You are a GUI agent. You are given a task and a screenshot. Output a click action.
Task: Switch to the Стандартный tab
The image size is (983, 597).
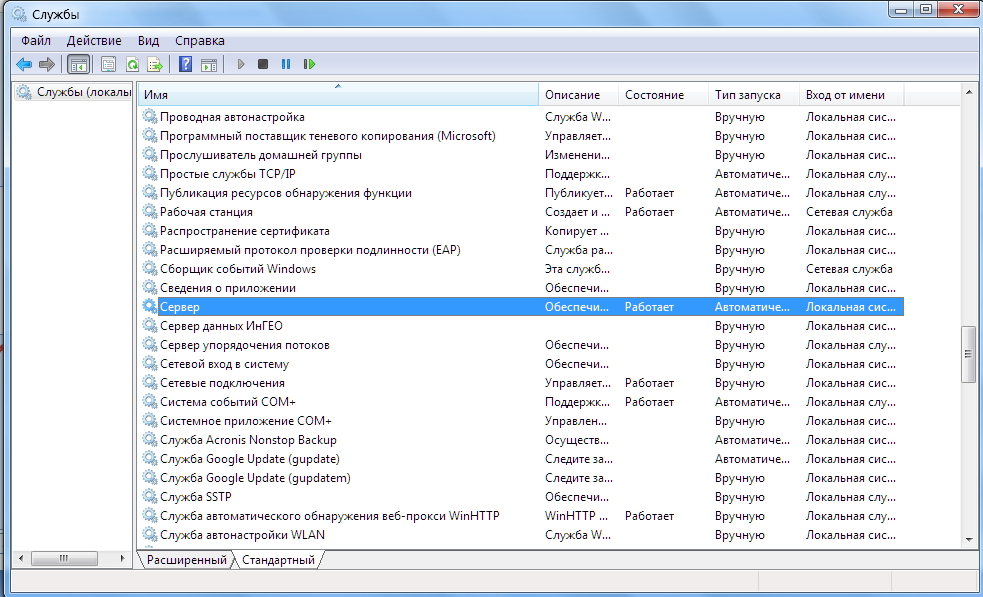(x=280, y=560)
